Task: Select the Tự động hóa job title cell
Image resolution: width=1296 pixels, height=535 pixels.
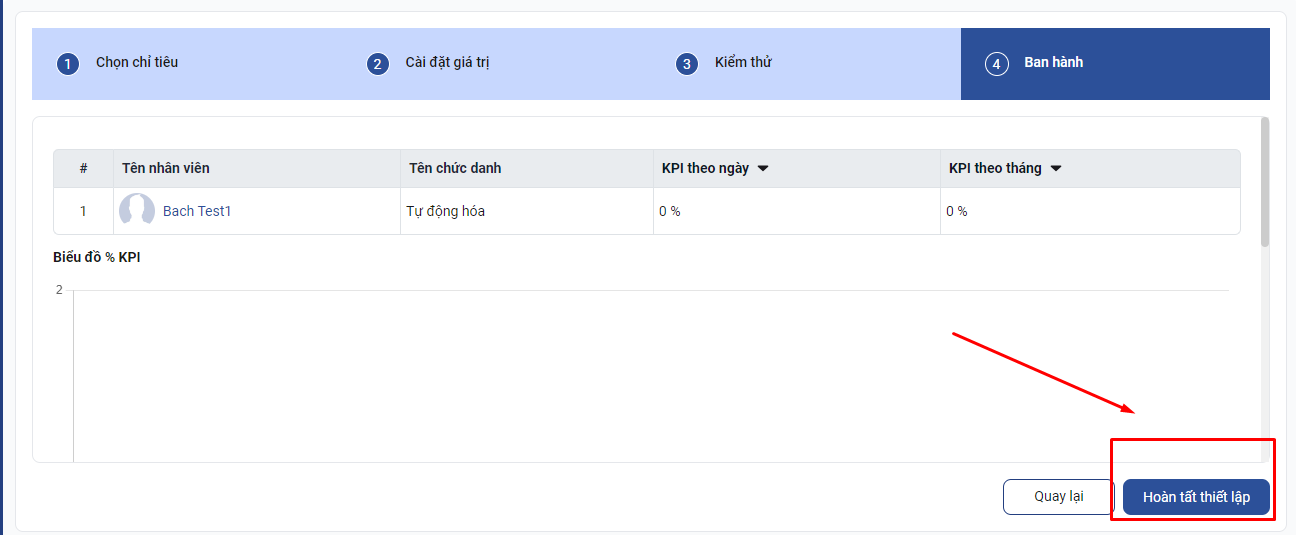Action: pyautogui.click(x=446, y=211)
